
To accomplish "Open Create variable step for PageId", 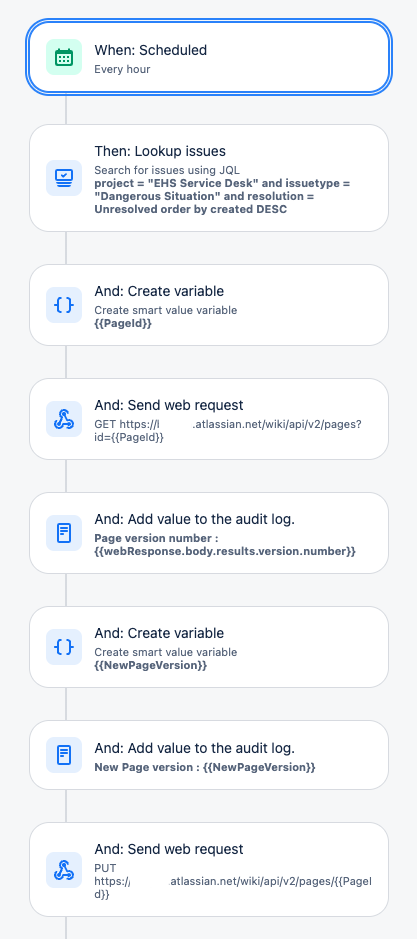I will 208,305.
